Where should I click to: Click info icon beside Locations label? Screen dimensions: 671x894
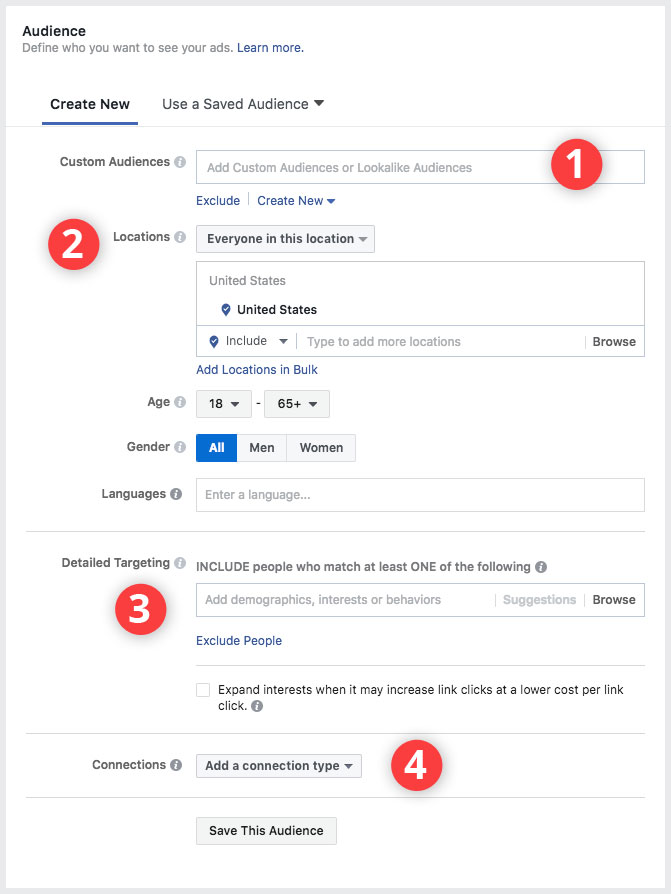[x=180, y=237]
